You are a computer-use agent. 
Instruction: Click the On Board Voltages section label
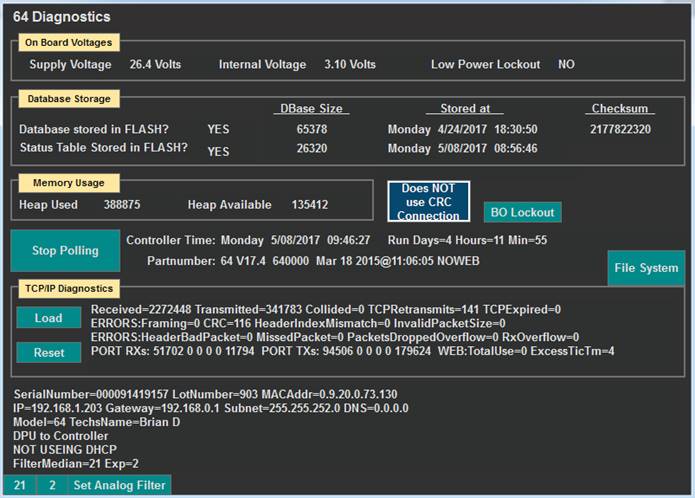click(x=68, y=42)
